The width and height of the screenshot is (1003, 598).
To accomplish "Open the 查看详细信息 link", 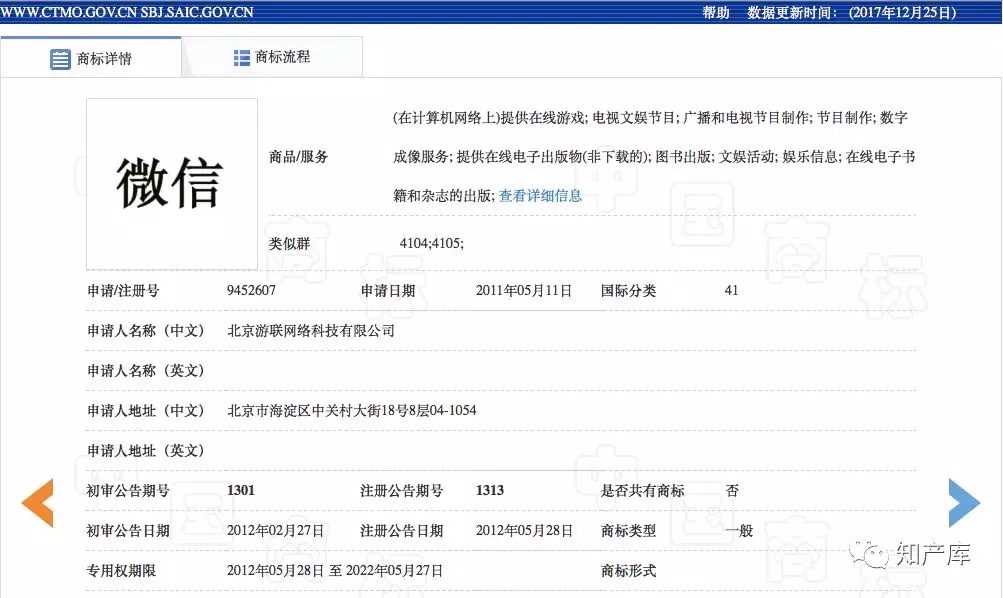I will click(x=540, y=196).
